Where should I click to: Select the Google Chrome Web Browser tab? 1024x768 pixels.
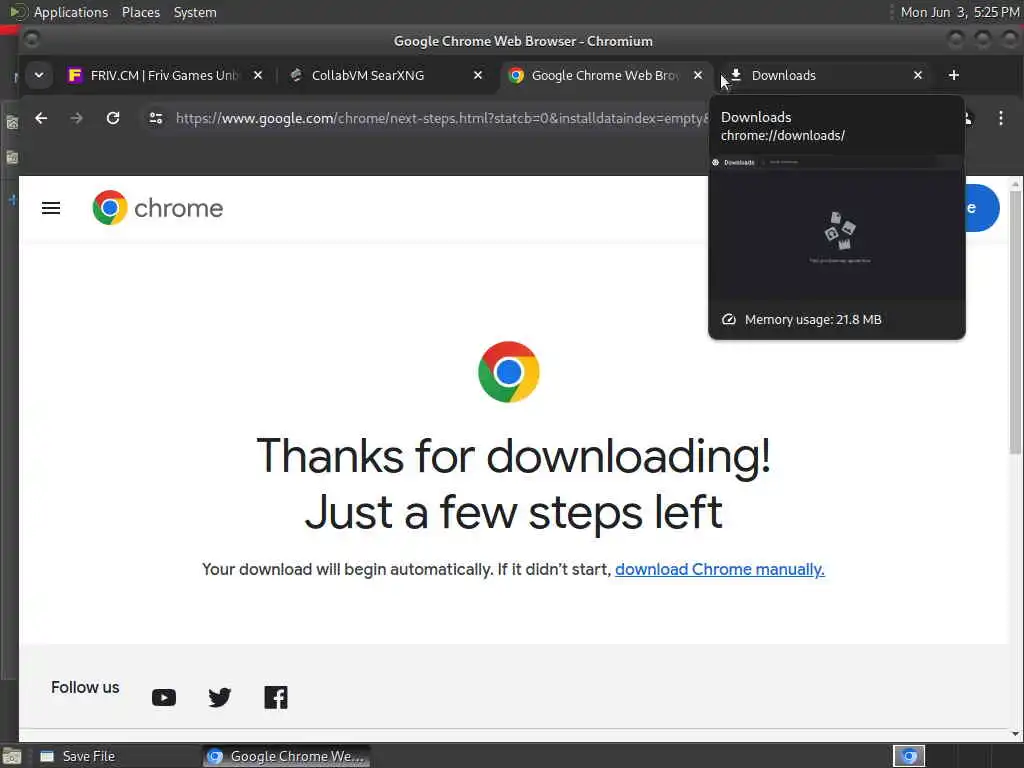click(x=605, y=75)
